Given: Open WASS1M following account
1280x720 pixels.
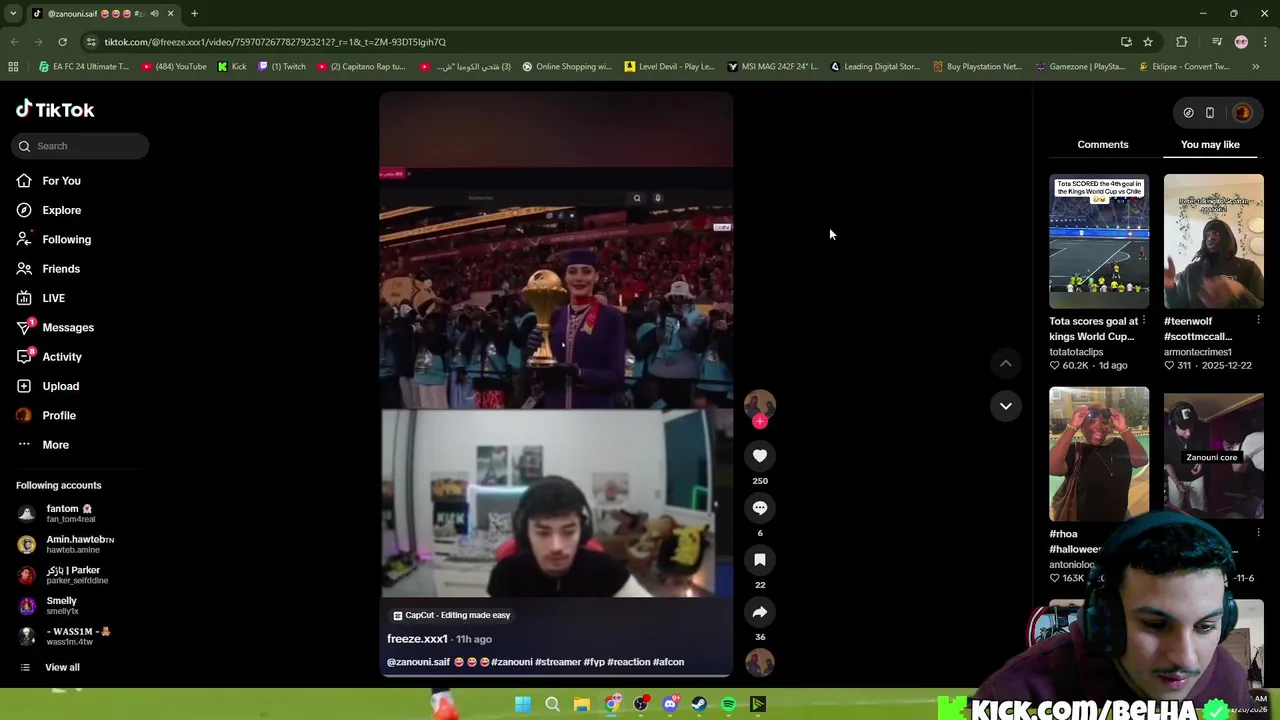Looking at the screenshot, I should (x=64, y=636).
